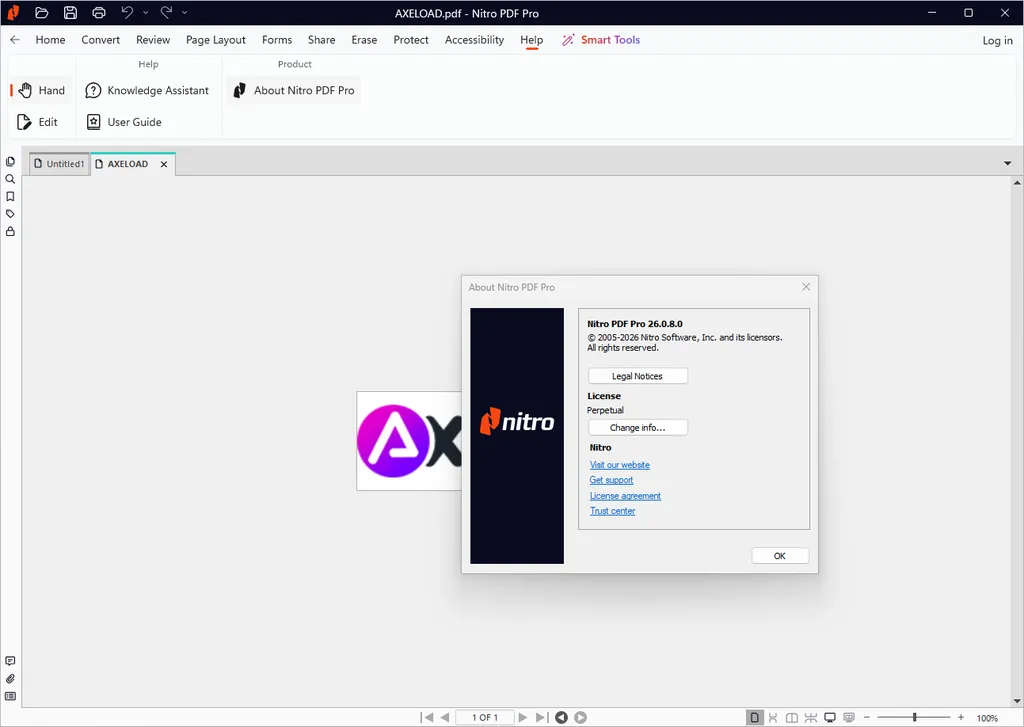
Task: Click the zoom slider handle
Action: tap(914, 717)
